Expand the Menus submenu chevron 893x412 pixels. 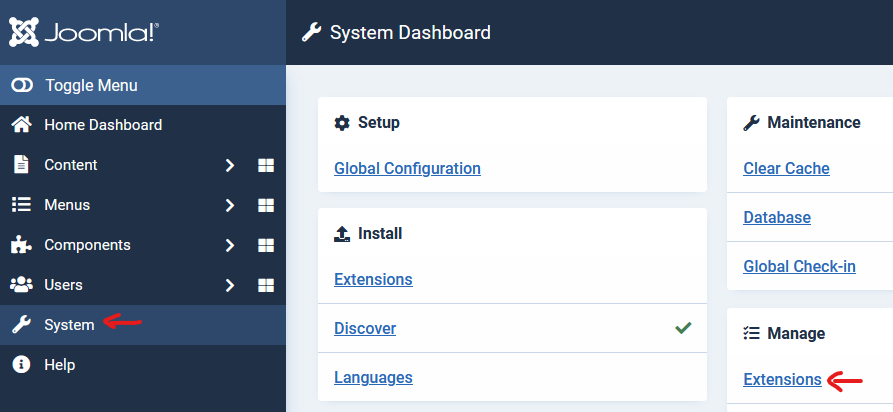pos(230,205)
